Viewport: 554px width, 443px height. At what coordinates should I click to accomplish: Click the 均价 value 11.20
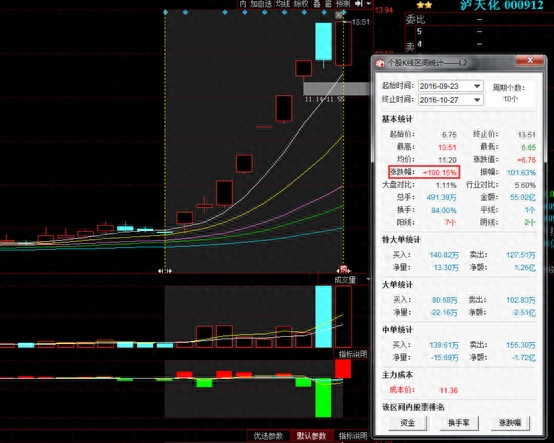click(x=447, y=160)
